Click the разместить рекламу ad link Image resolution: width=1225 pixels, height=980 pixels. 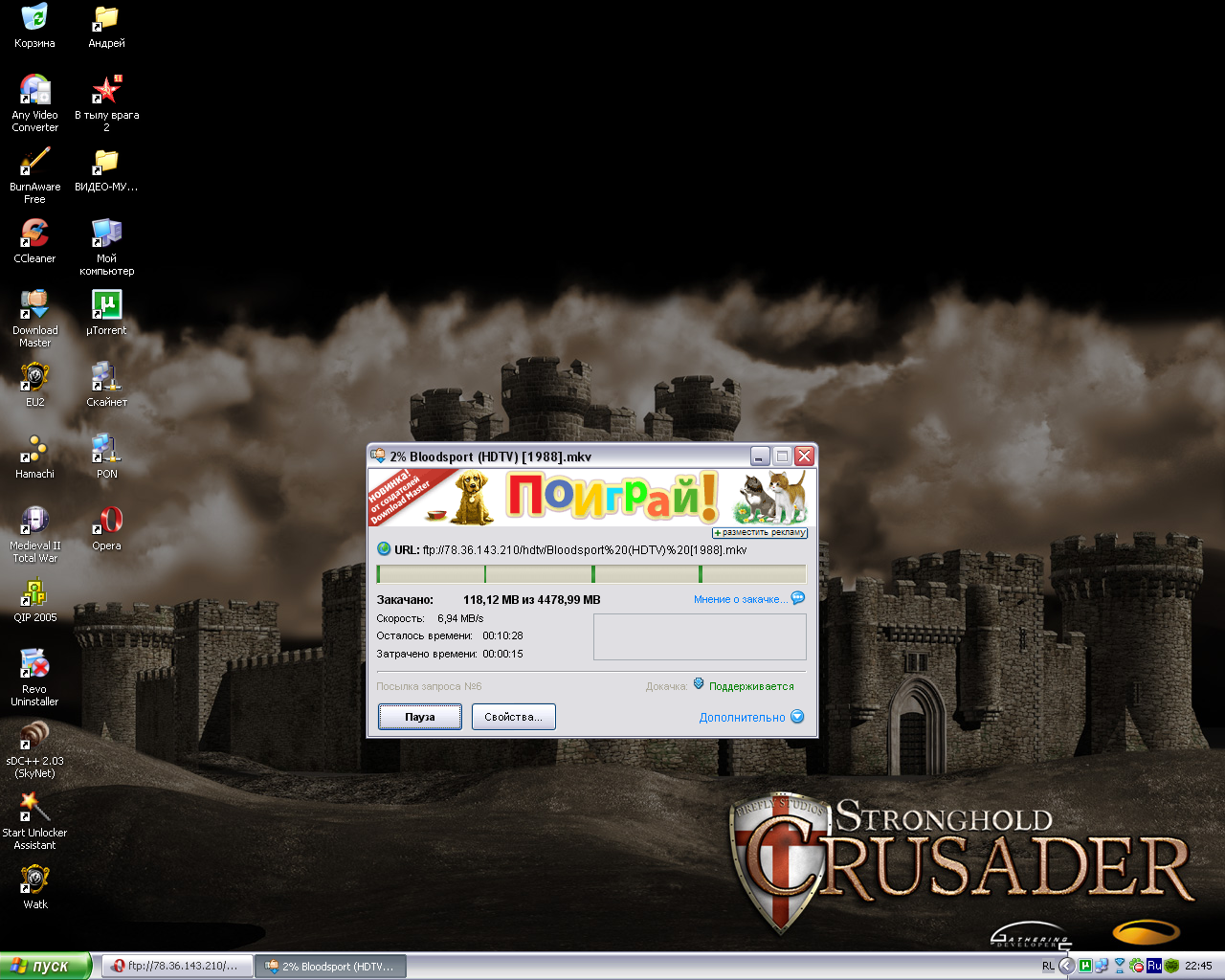point(760,533)
